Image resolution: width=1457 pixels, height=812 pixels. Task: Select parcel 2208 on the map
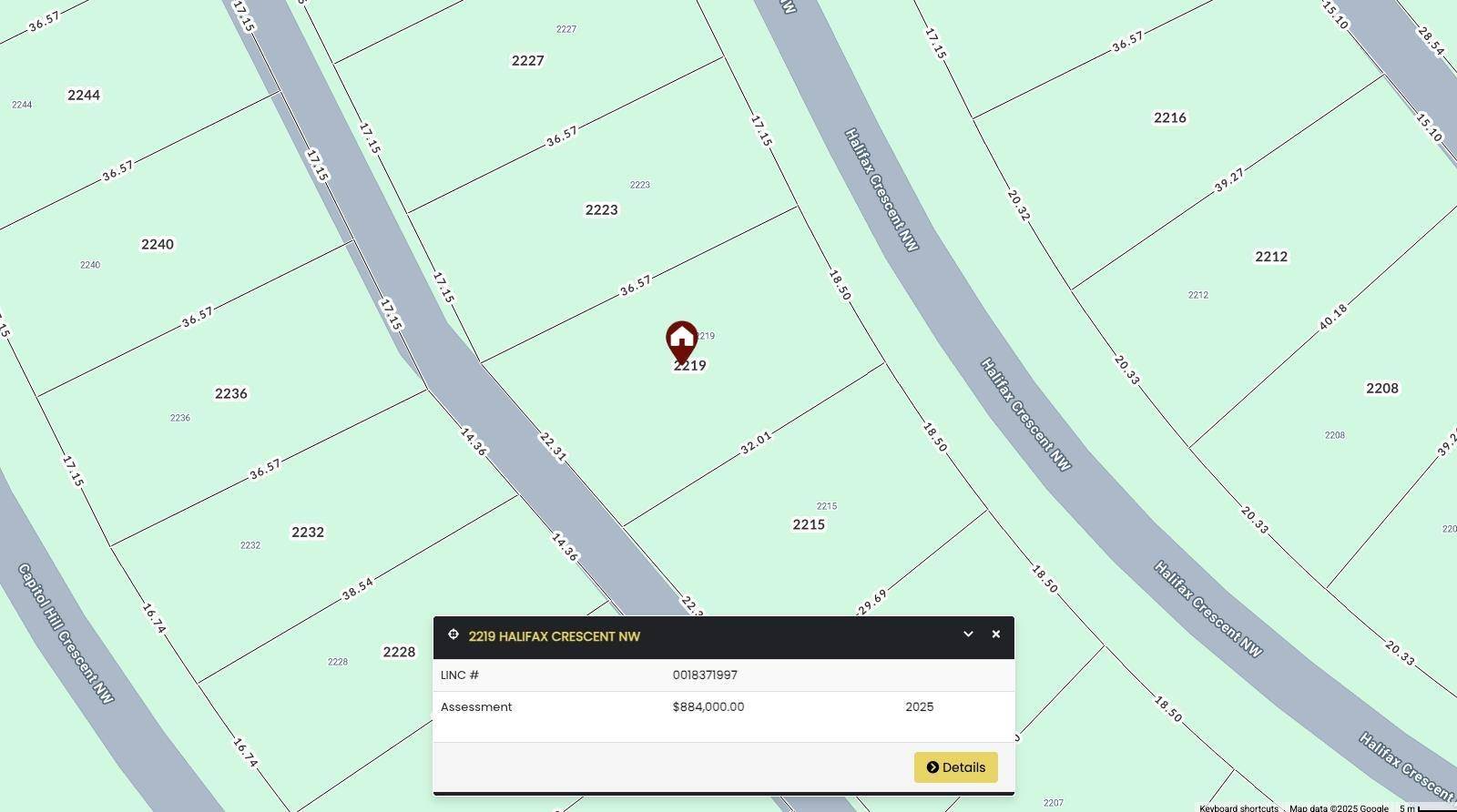pos(1382,389)
